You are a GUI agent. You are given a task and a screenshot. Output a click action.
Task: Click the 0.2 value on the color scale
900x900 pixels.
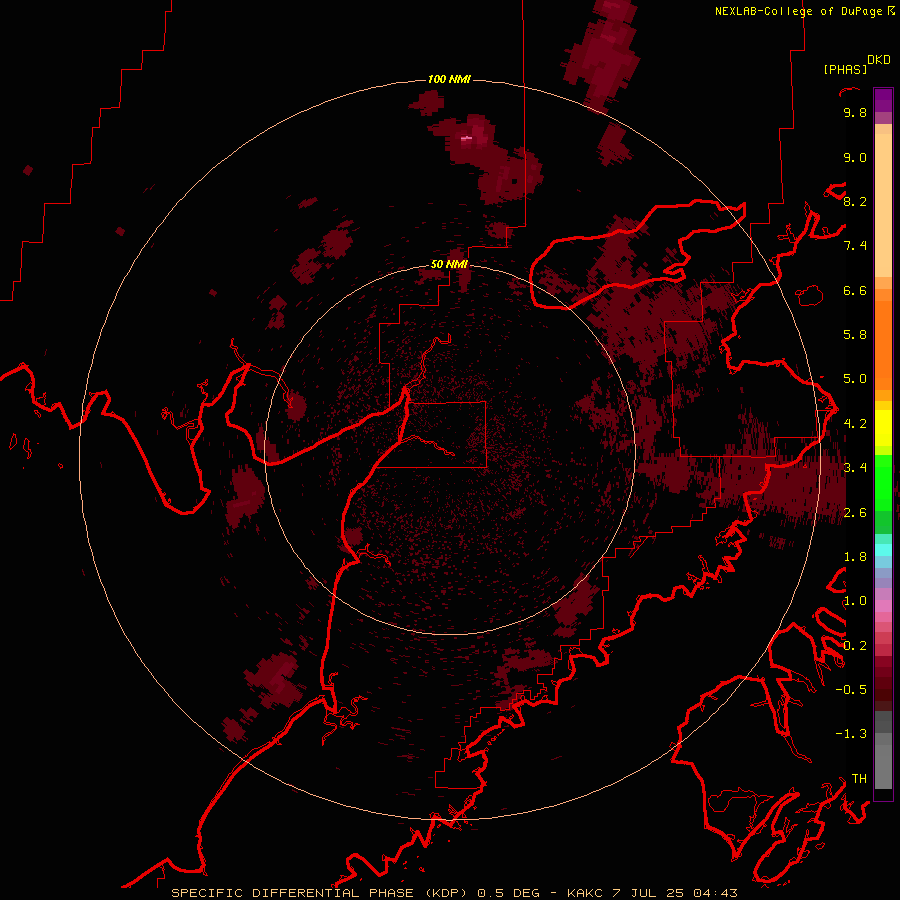pyautogui.click(x=855, y=646)
